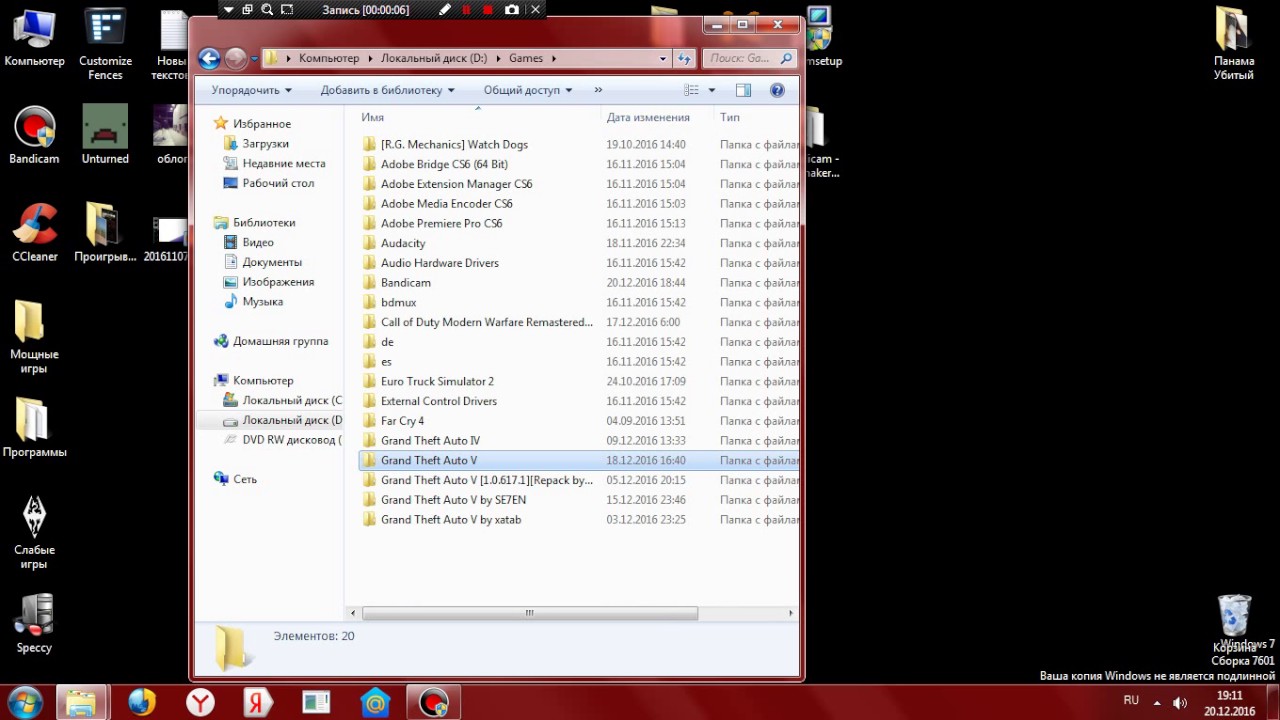Image resolution: width=1280 pixels, height=720 pixels.
Task: Sort by the Тип column header
Action: coord(756,117)
